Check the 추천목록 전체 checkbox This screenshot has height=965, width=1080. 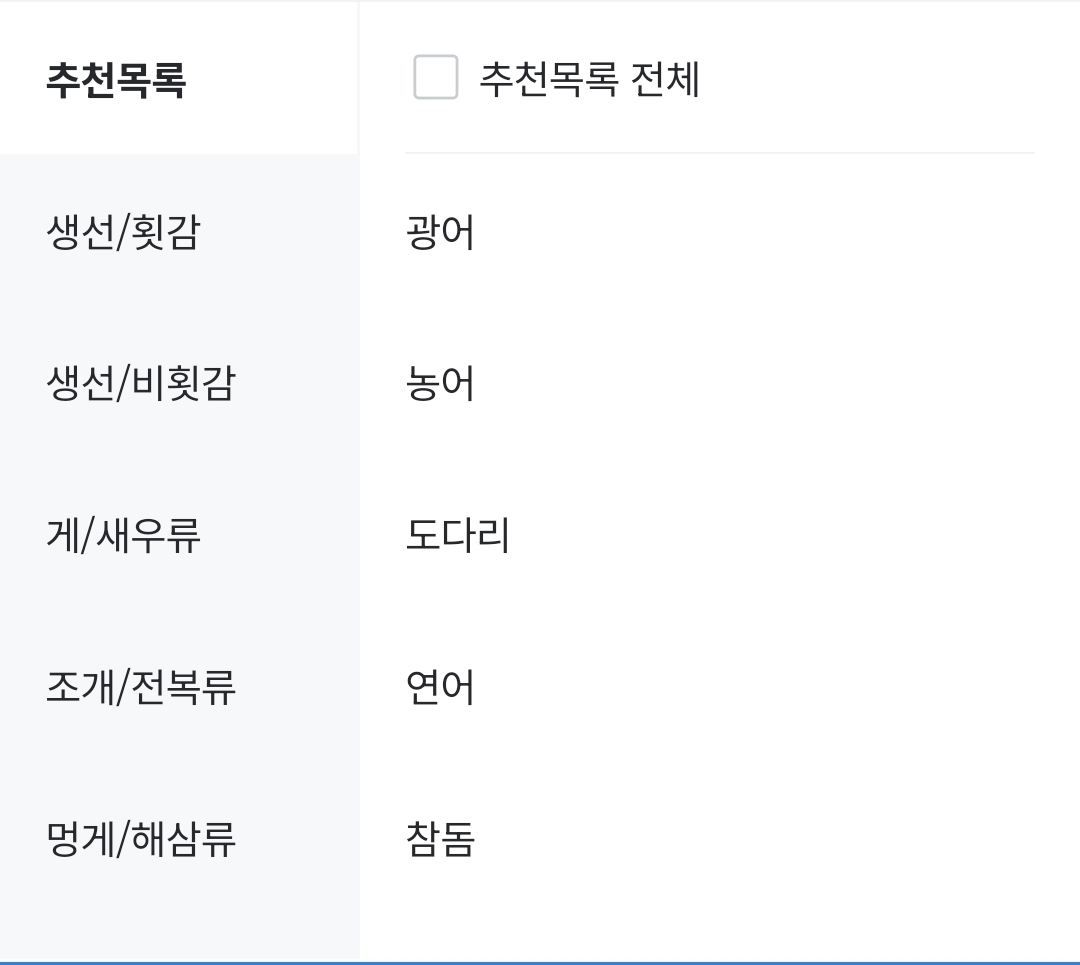[435, 77]
